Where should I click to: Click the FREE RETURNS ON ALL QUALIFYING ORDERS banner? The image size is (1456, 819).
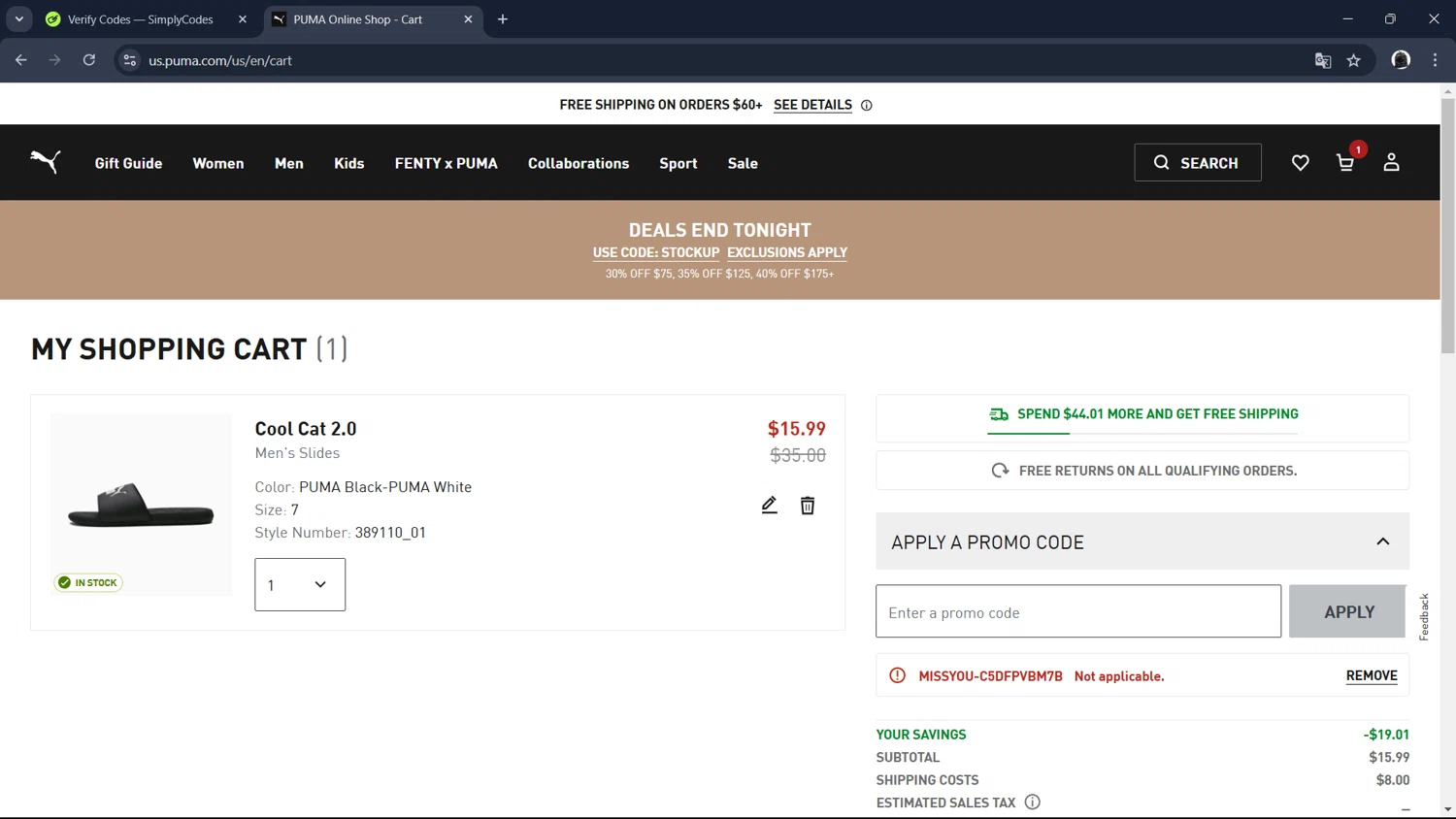coord(1142,471)
